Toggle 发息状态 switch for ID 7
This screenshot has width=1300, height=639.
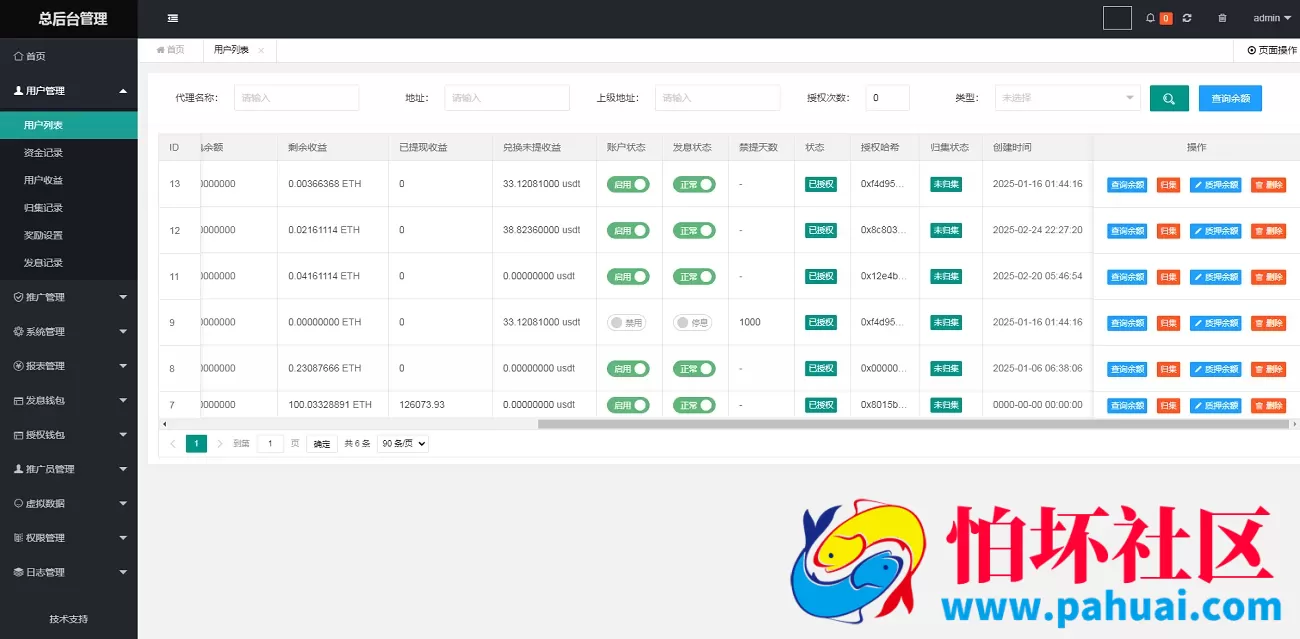point(694,405)
